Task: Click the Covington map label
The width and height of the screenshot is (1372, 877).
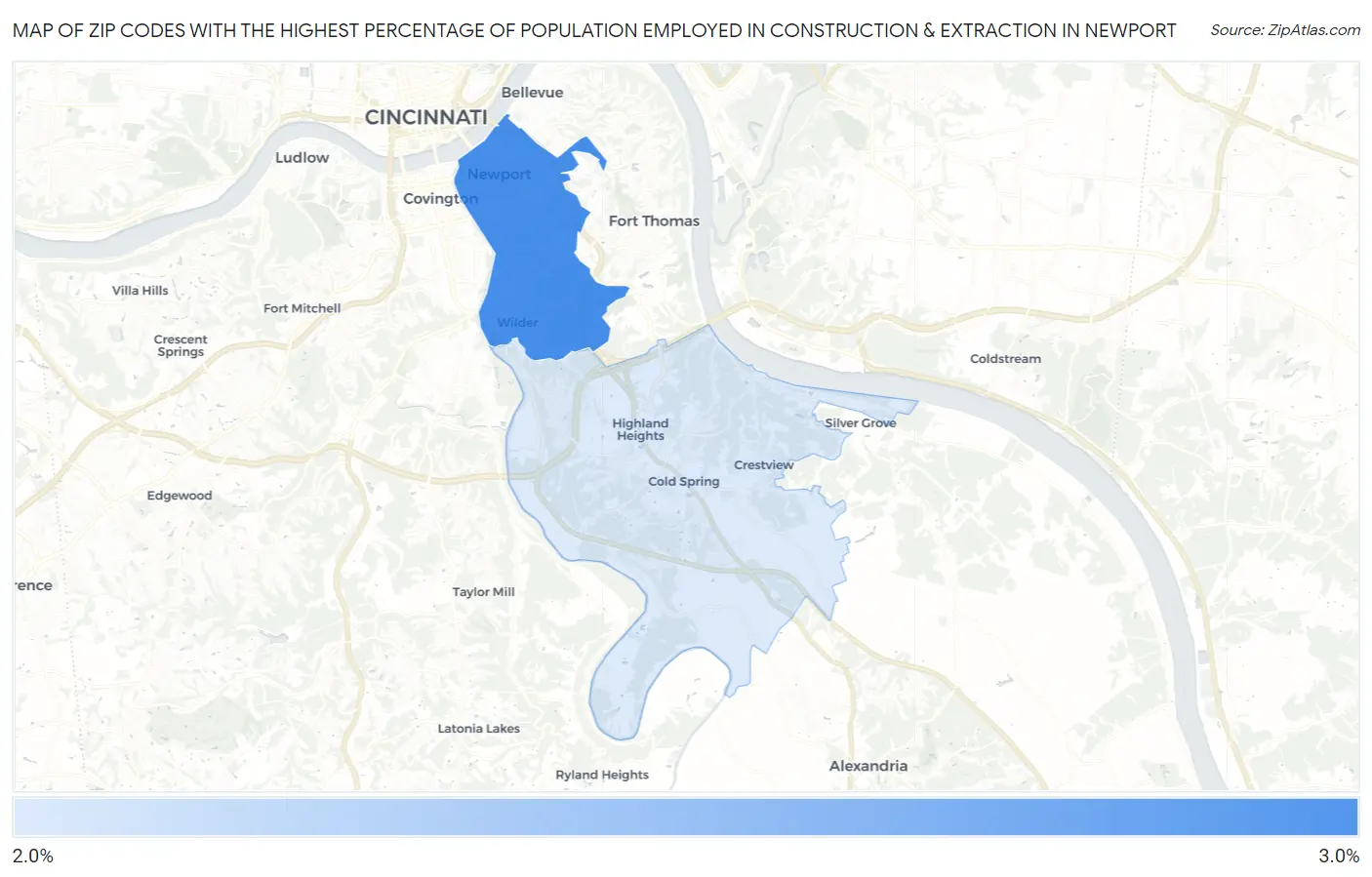Action: click(x=440, y=198)
